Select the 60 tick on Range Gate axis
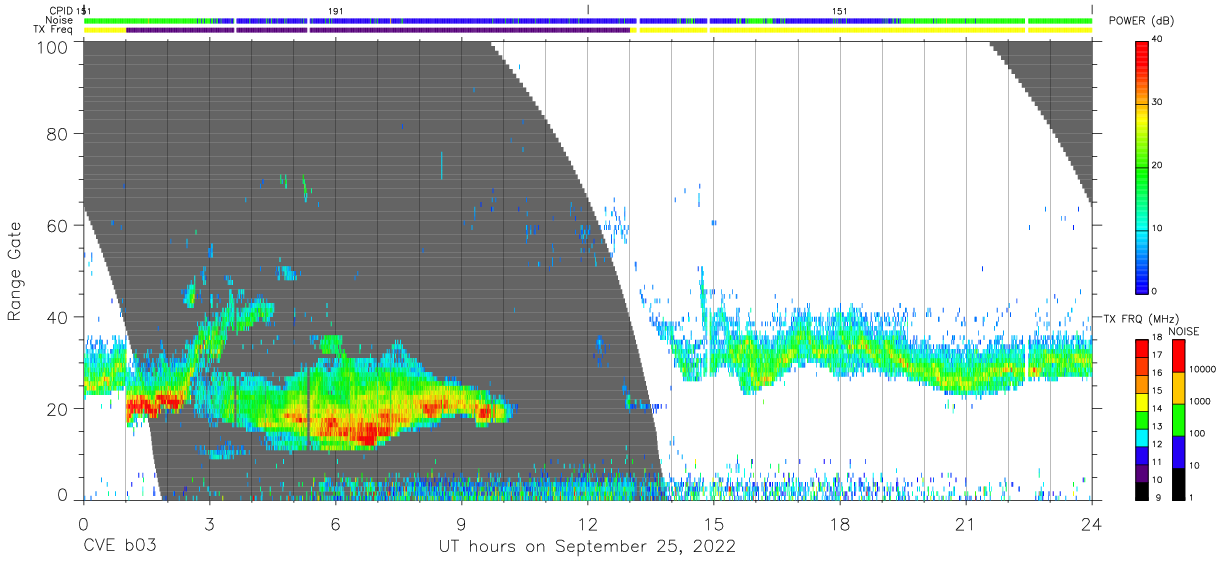This screenshot has width=1228, height=567. 57,226
